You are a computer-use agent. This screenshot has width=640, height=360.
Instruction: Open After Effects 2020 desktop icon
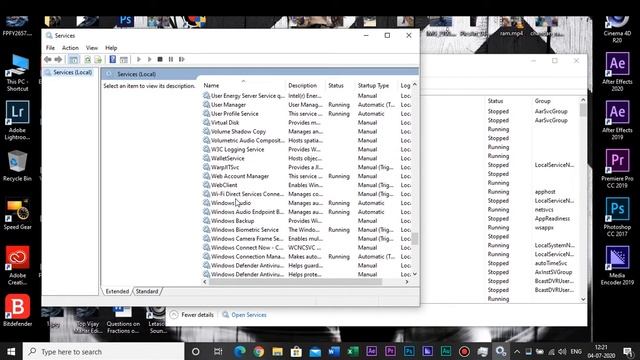tap(617, 72)
